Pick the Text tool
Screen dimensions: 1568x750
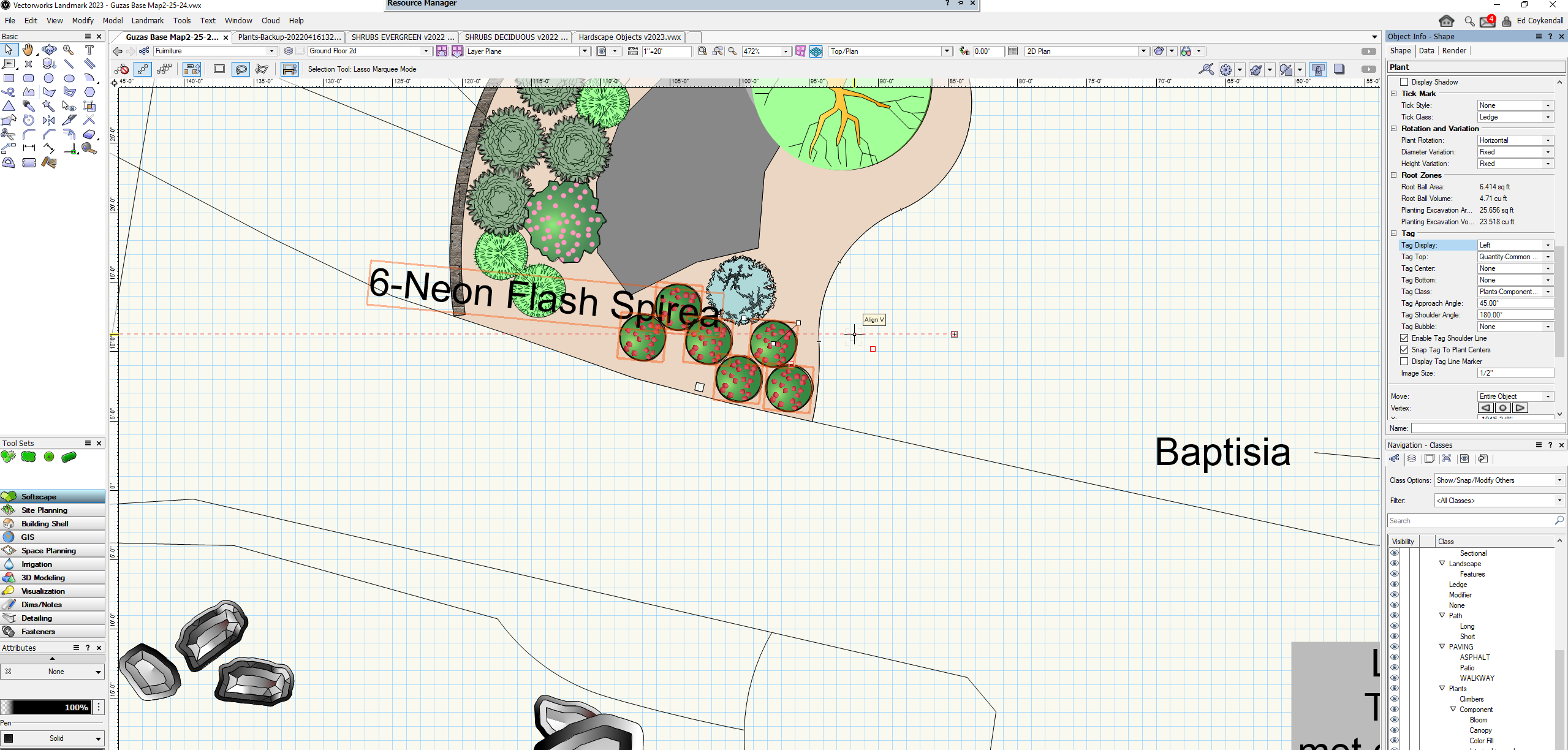[89, 50]
